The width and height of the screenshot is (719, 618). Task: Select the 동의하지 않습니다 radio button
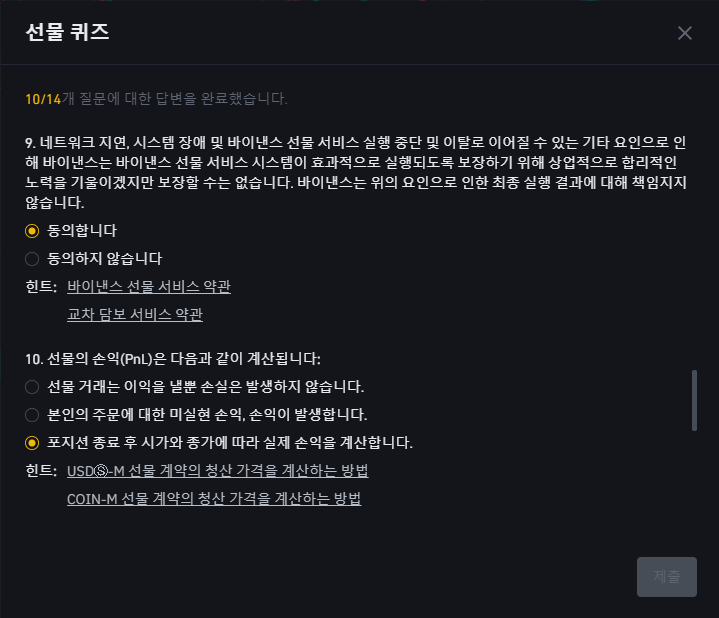(32, 259)
